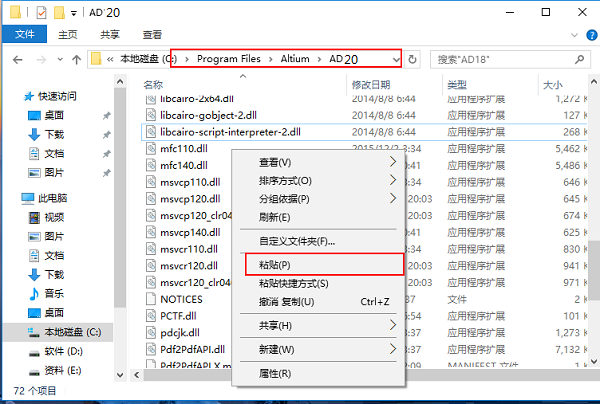Open 查看(V) submenu in context menu
Image resolution: width=600 pixels, height=404 pixels.
click(x=318, y=162)
